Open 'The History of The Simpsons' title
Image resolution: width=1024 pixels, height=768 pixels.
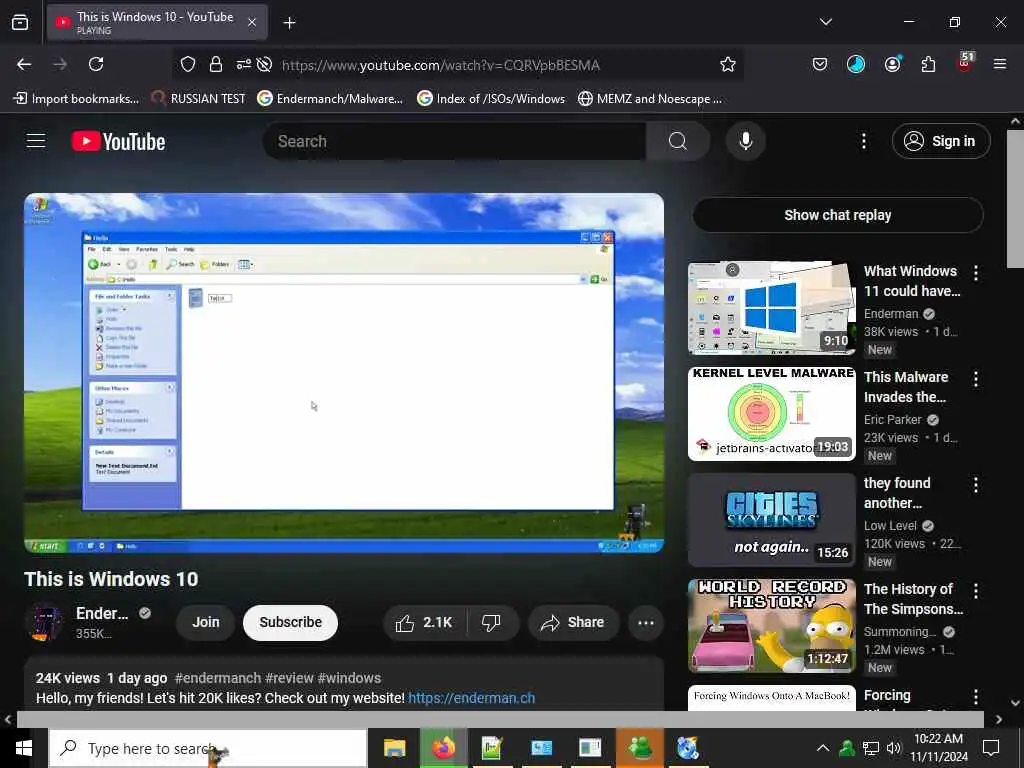coord(913,599)
